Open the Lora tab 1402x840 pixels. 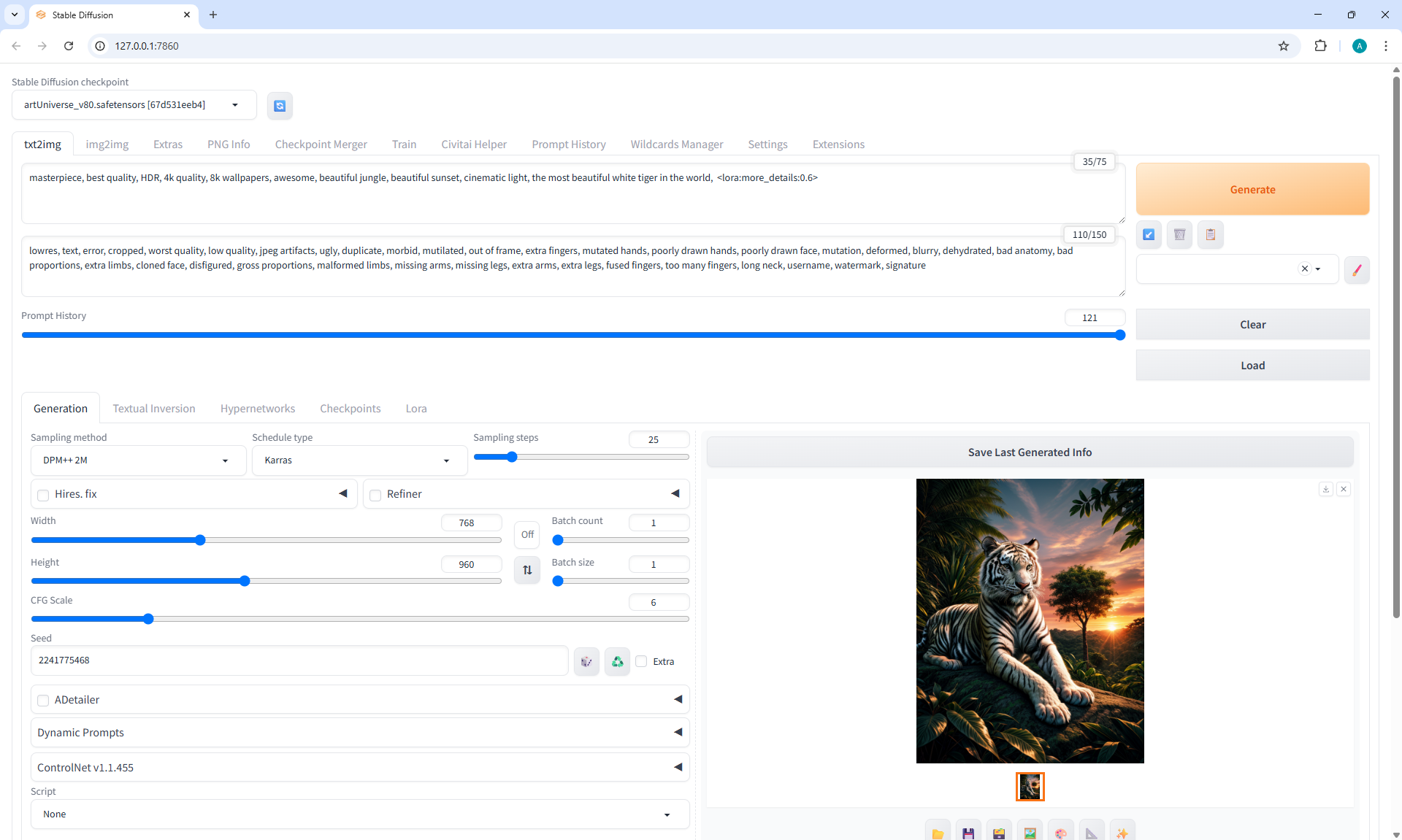click(416, 409)
